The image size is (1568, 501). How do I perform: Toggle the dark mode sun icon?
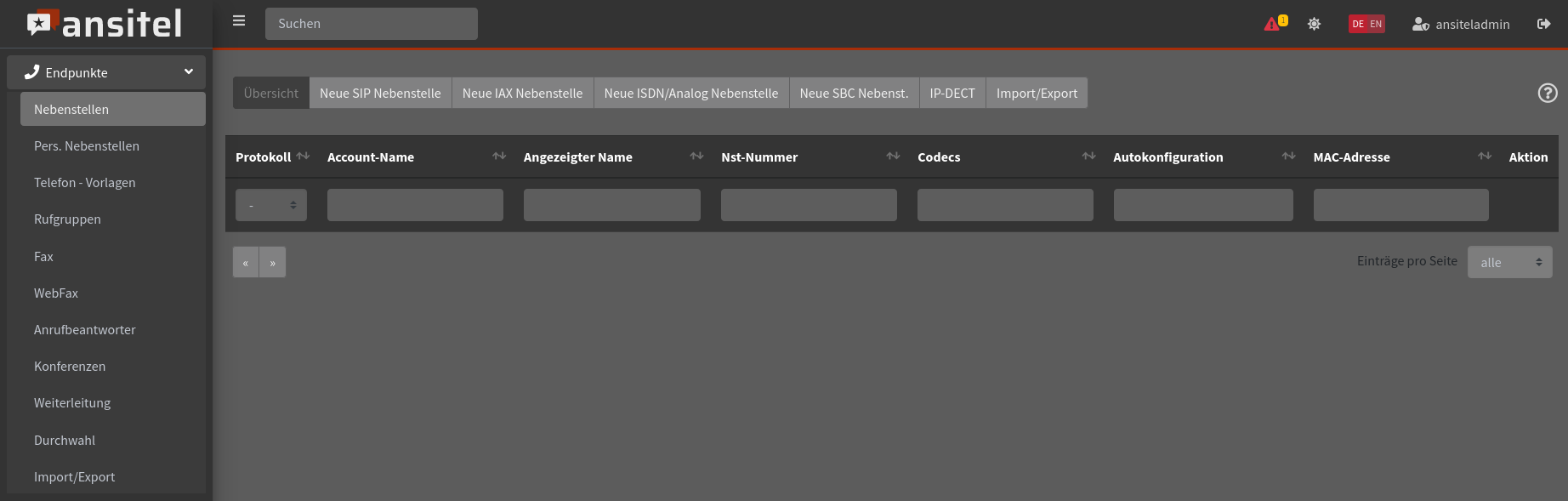pos(1314,24)
